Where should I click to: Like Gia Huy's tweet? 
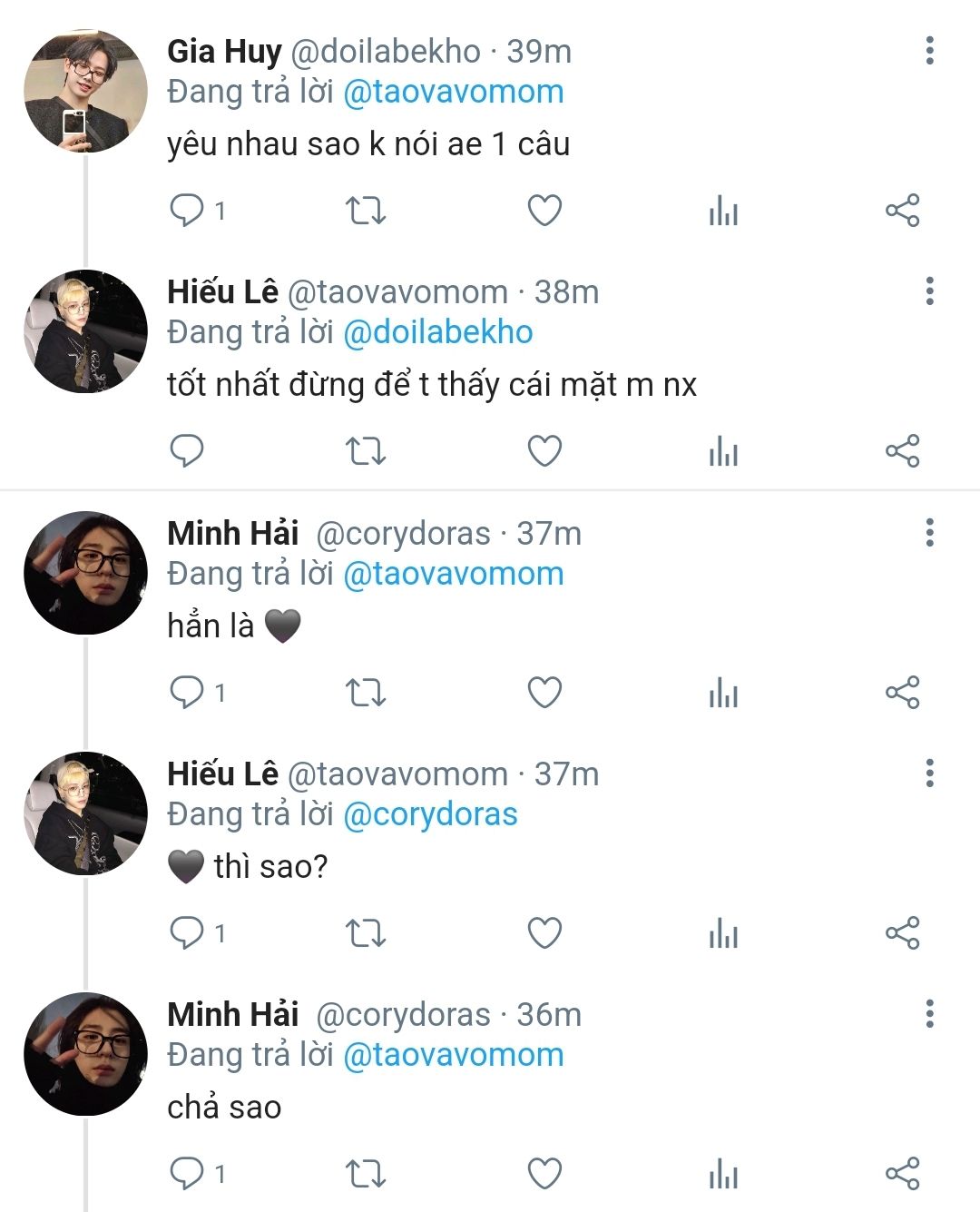544,211
